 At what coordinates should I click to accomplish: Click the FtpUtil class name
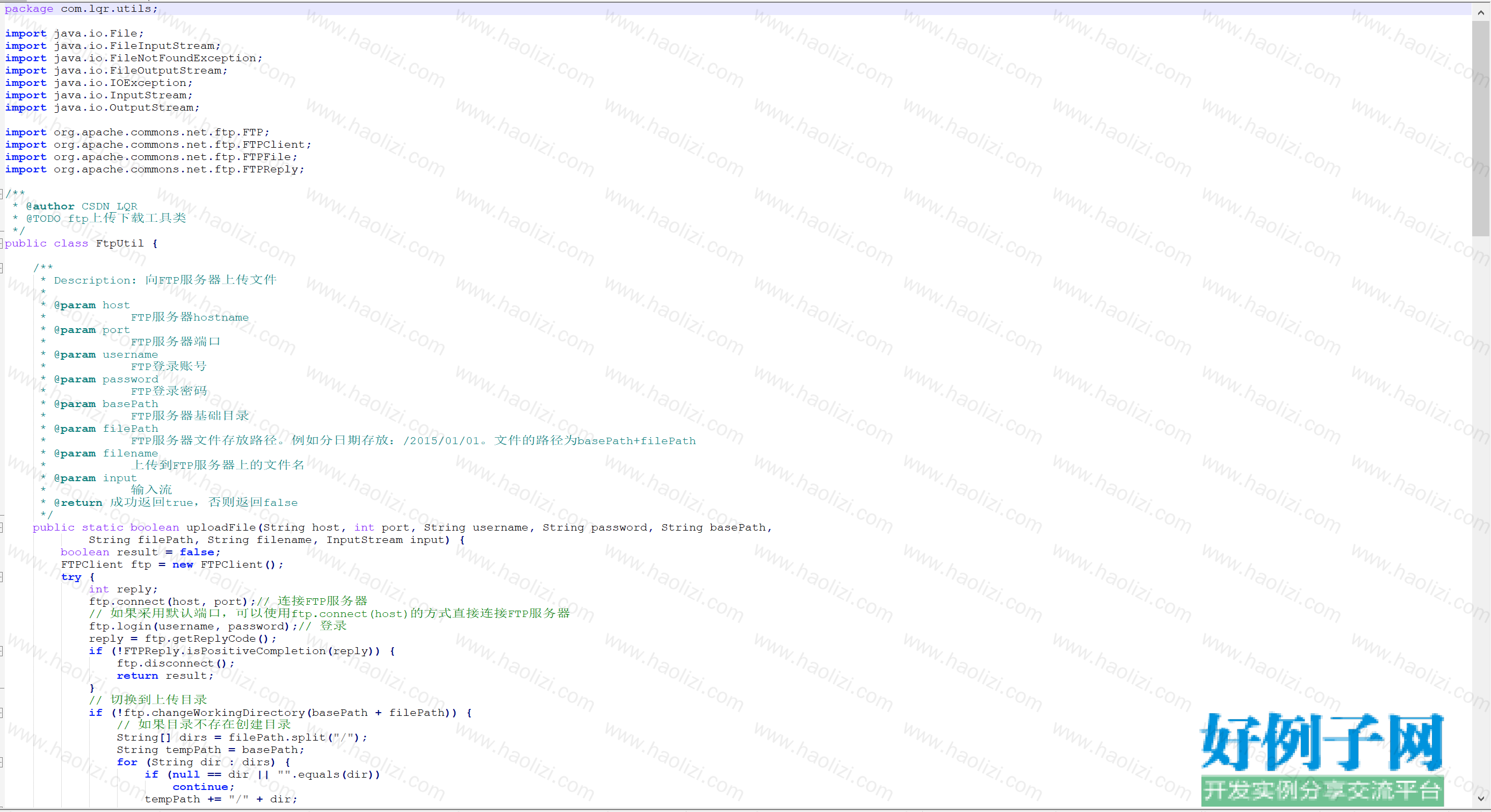tap(119, 243)
